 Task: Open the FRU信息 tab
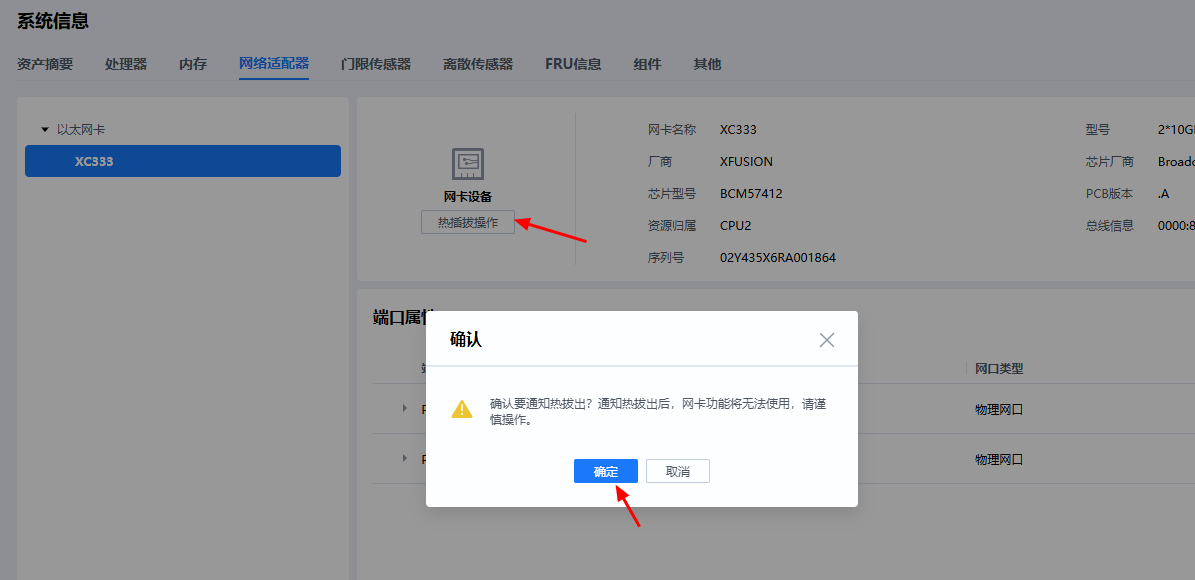tap(573, 64)
